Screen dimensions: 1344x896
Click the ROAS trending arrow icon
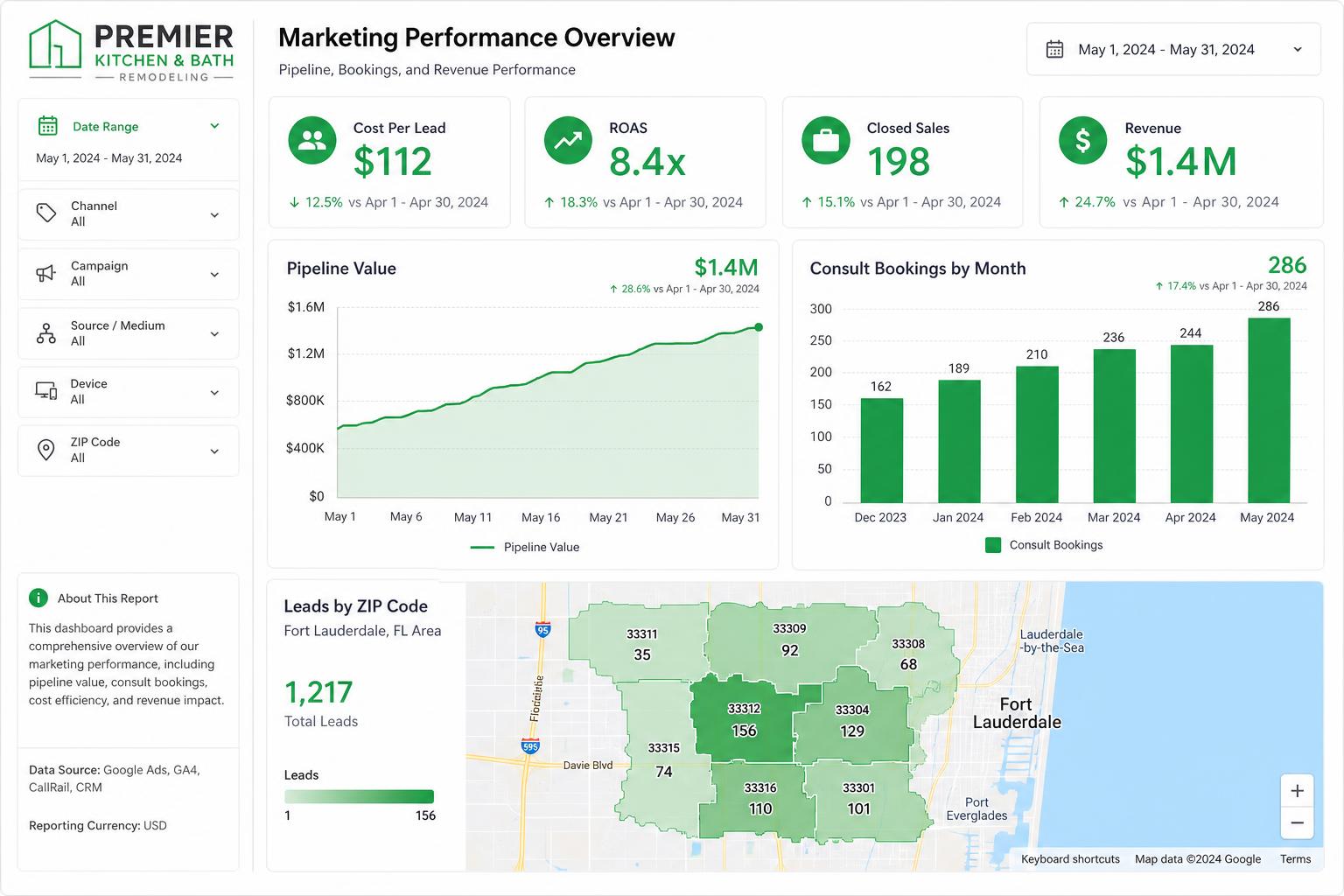tap(568, 141)
